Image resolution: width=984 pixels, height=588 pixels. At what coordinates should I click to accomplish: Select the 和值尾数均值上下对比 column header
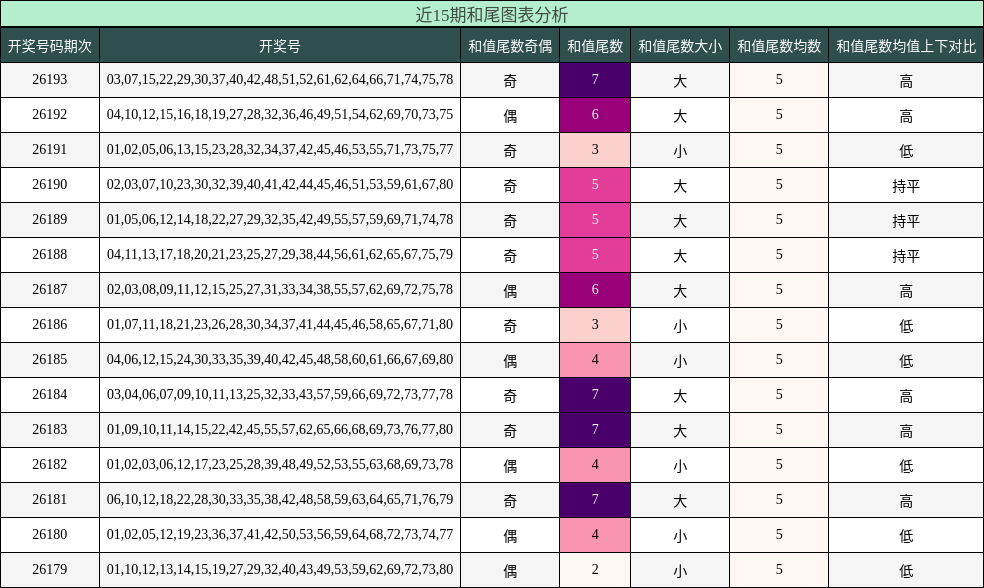[906, 46]
